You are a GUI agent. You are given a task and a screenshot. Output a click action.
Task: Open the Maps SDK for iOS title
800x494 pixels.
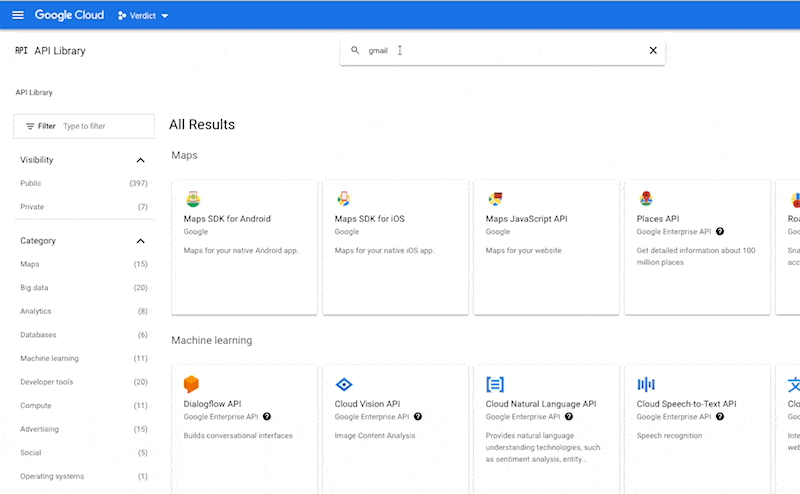369,218
